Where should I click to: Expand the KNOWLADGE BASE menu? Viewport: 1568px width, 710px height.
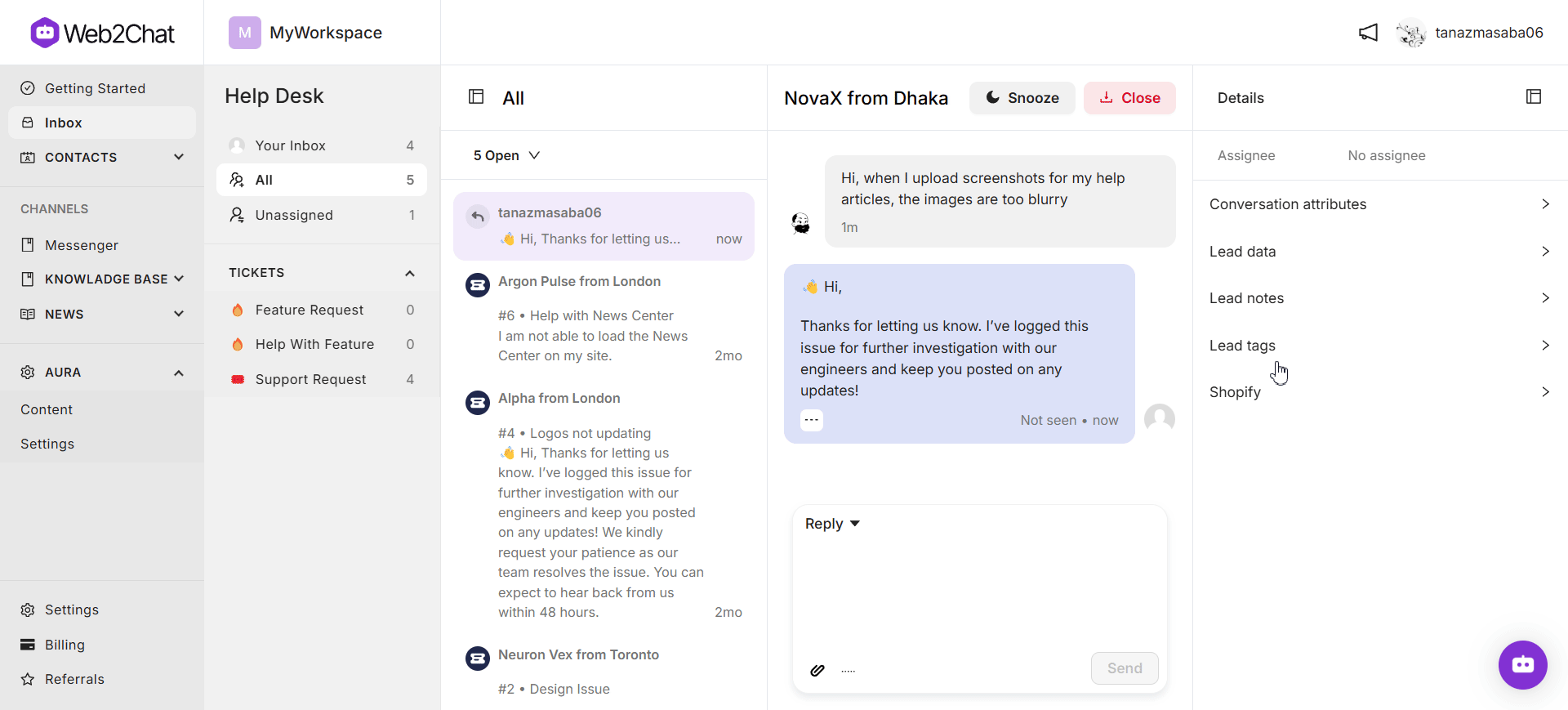coord(102,279)
